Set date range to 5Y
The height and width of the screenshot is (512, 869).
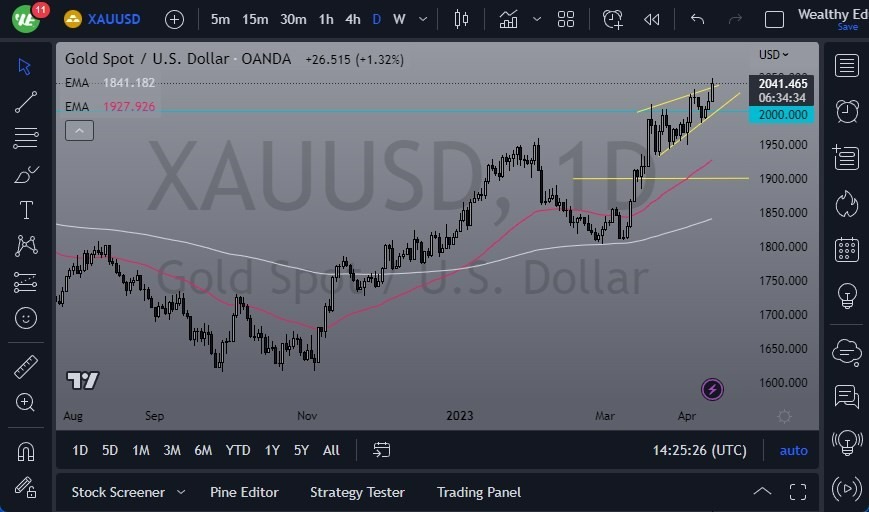point(301,450)
